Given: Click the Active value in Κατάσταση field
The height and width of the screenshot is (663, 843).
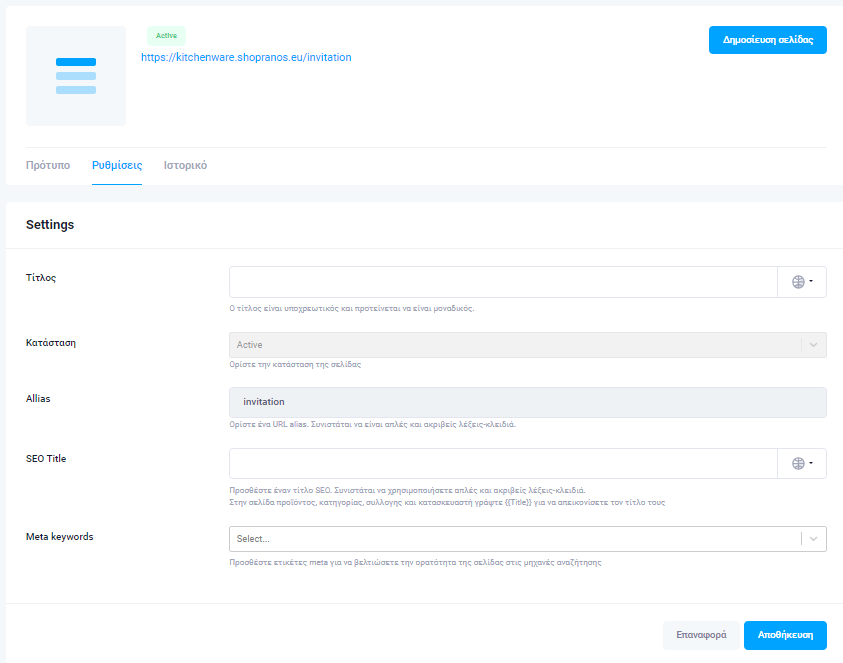Looking at the screenshot, I should [x=250, y=345].
